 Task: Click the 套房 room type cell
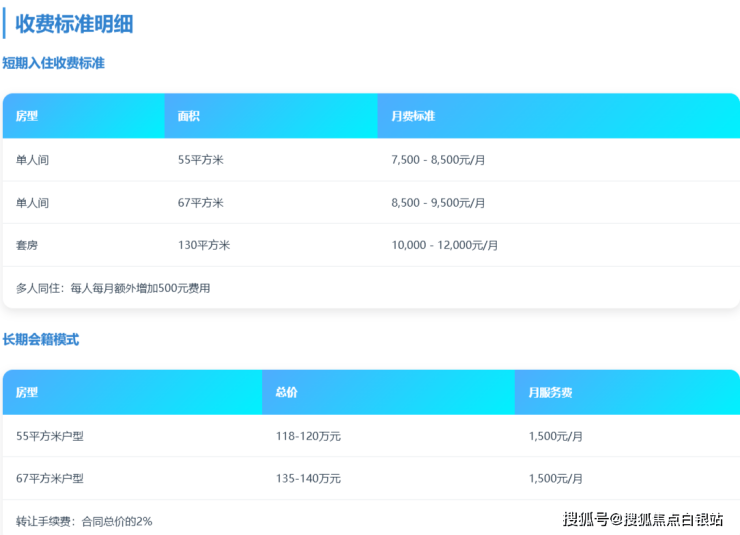coord(27,245)
